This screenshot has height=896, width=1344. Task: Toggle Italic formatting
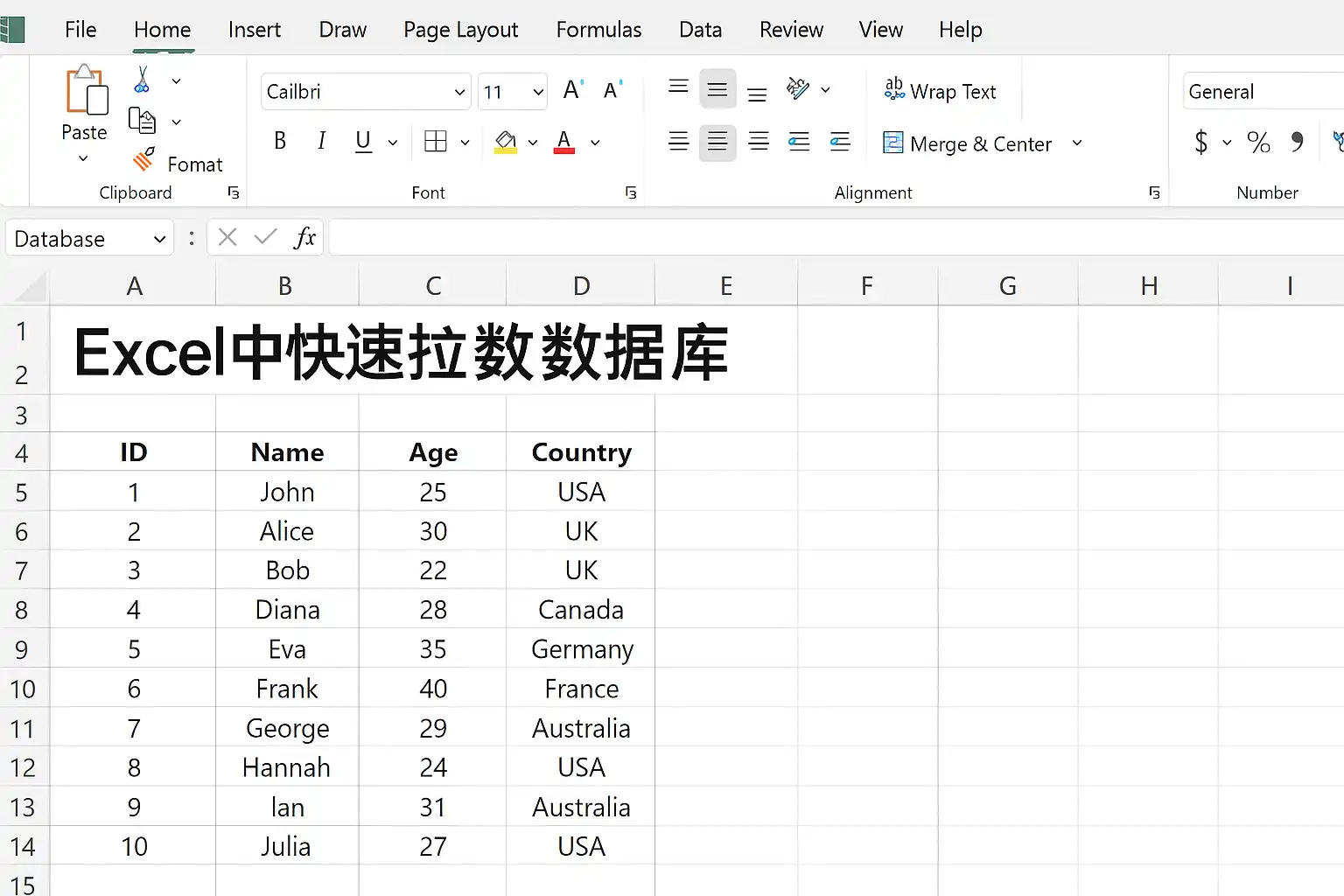pos(321,141)
